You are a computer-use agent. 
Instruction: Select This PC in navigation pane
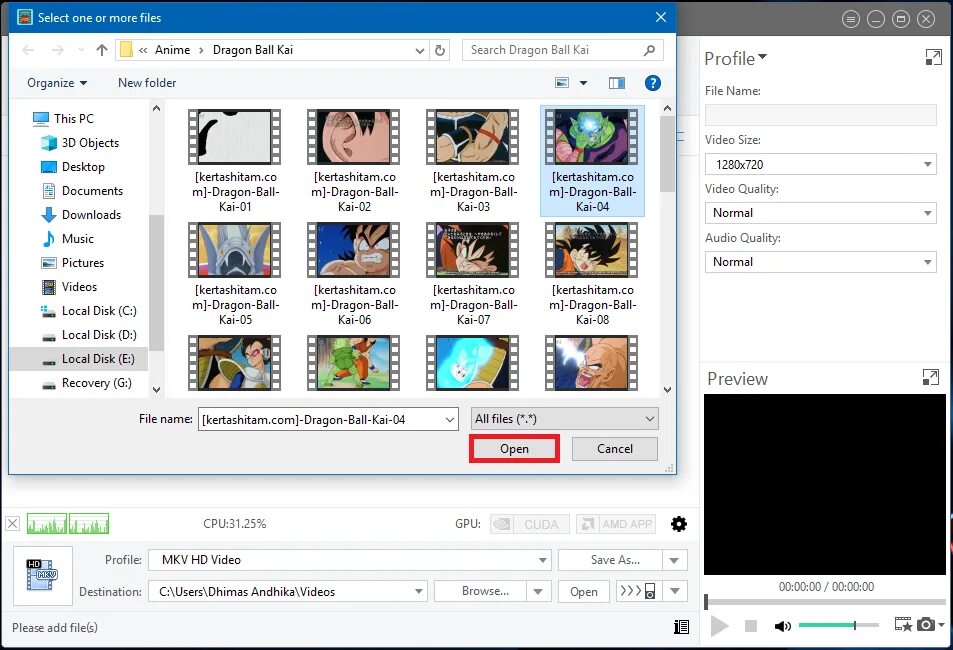(64, 119)
